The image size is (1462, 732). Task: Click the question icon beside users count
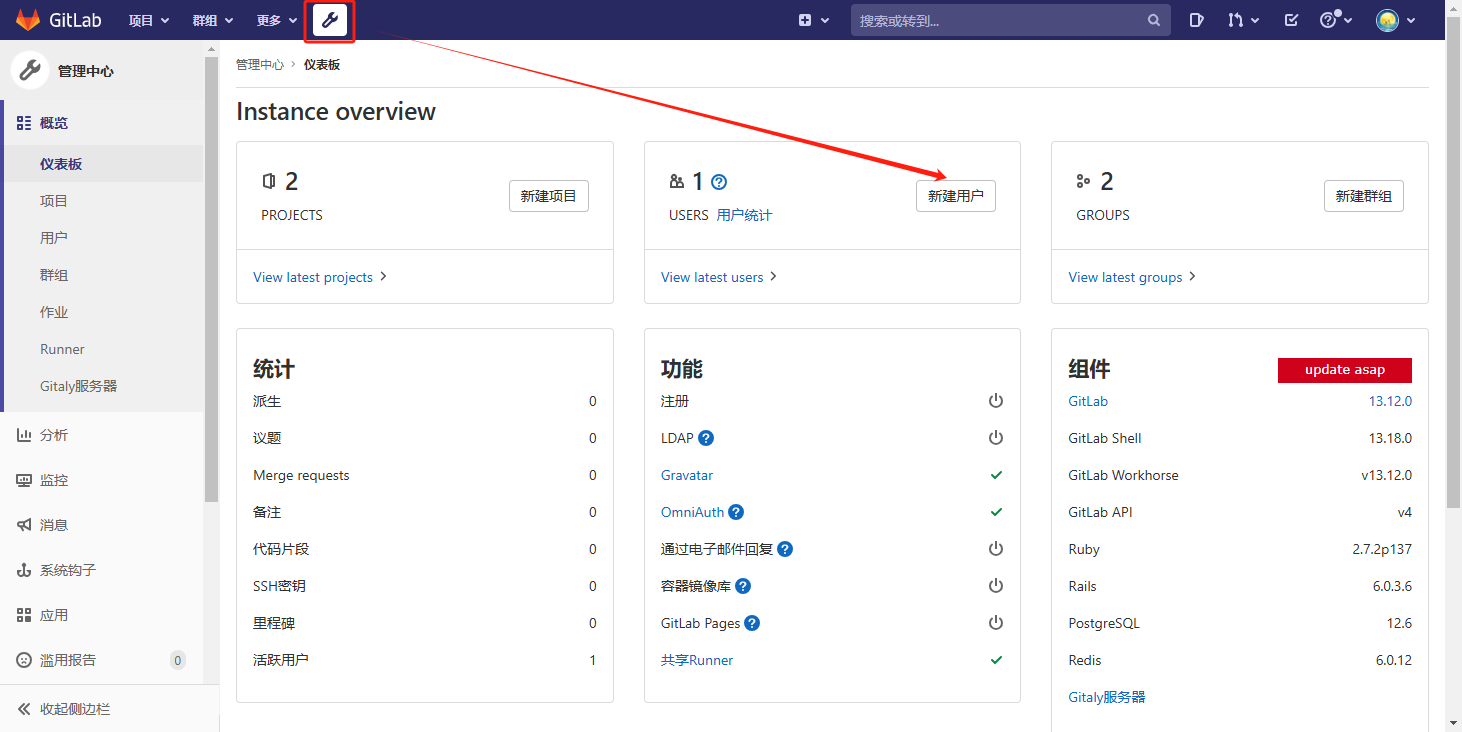coord(718,182)
